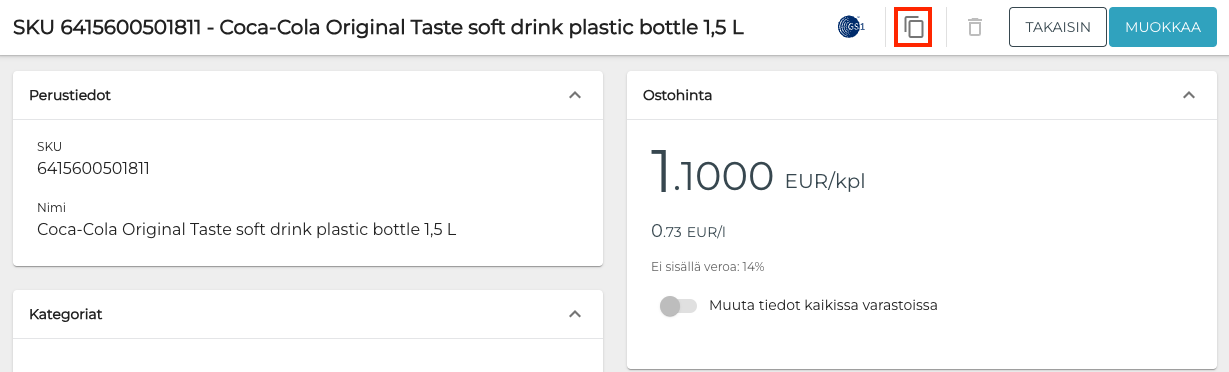Click the 0.73 EUR/l unit price text

[x=688, y=231]
